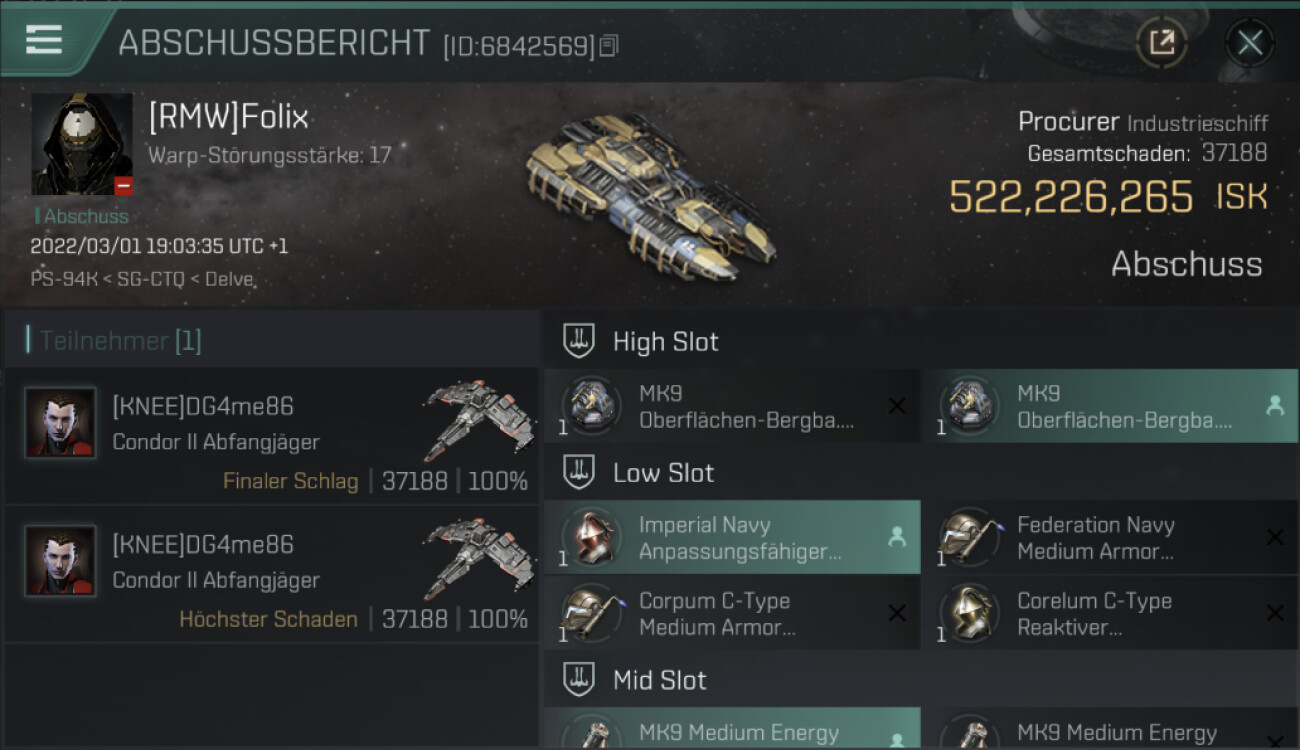
Task: Open the hamburger menu icon
Action: [x=44, y=40]
